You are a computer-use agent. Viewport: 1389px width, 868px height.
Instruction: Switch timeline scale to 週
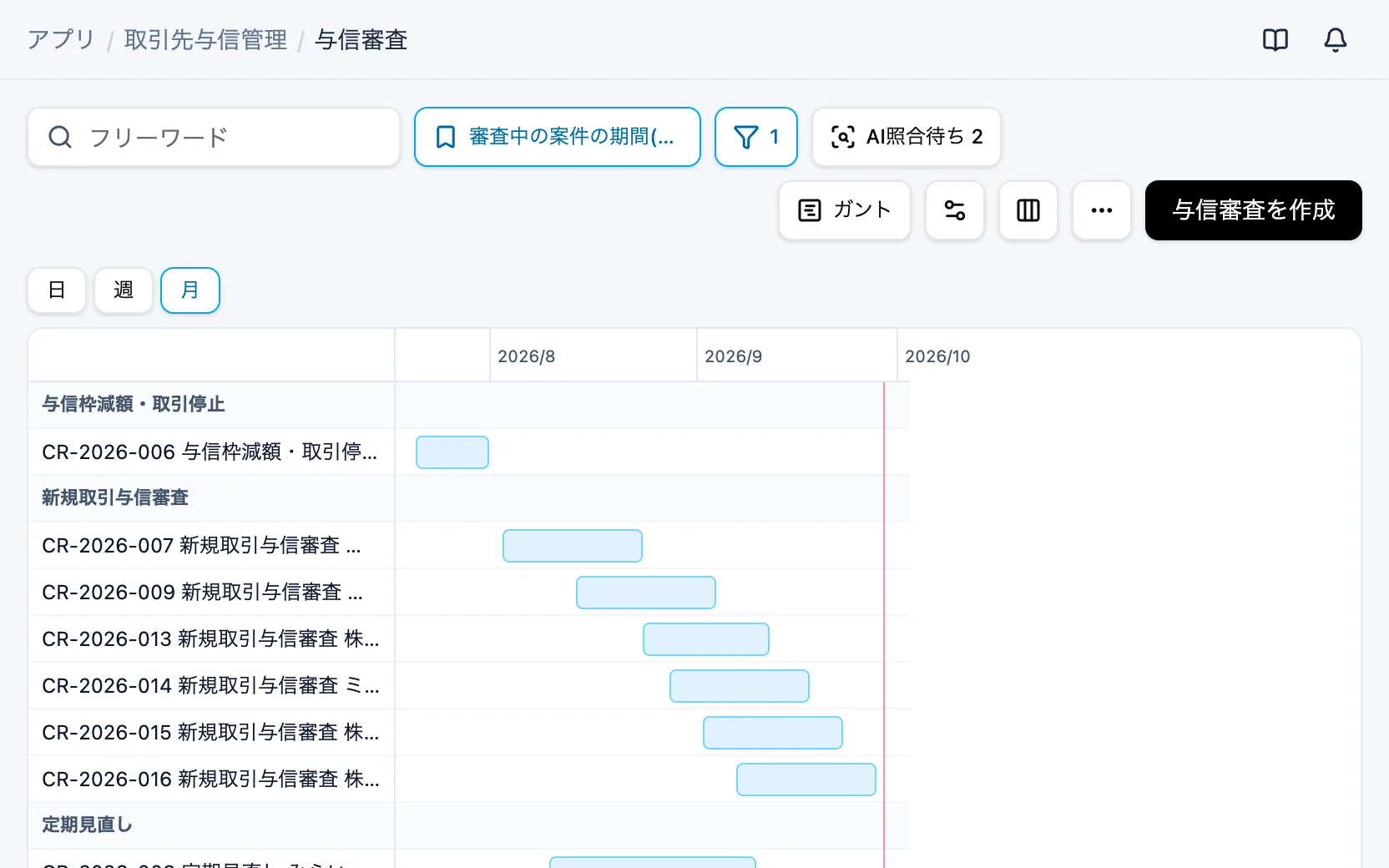(124, 290)
